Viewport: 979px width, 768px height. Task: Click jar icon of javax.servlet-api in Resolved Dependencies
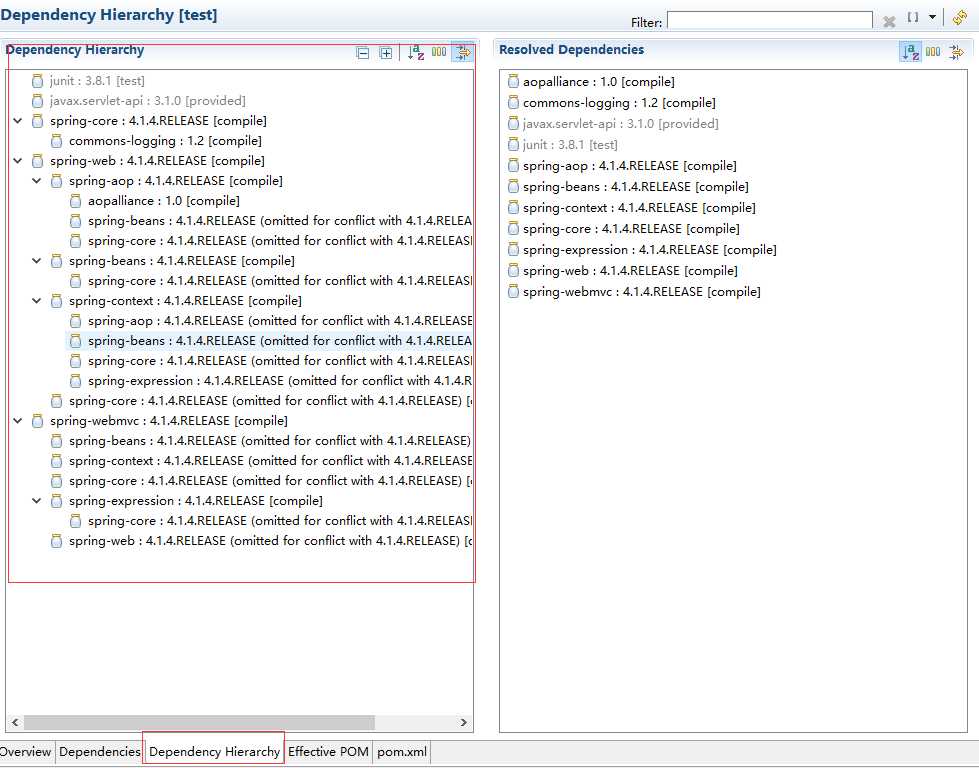(x=513, y=124)
